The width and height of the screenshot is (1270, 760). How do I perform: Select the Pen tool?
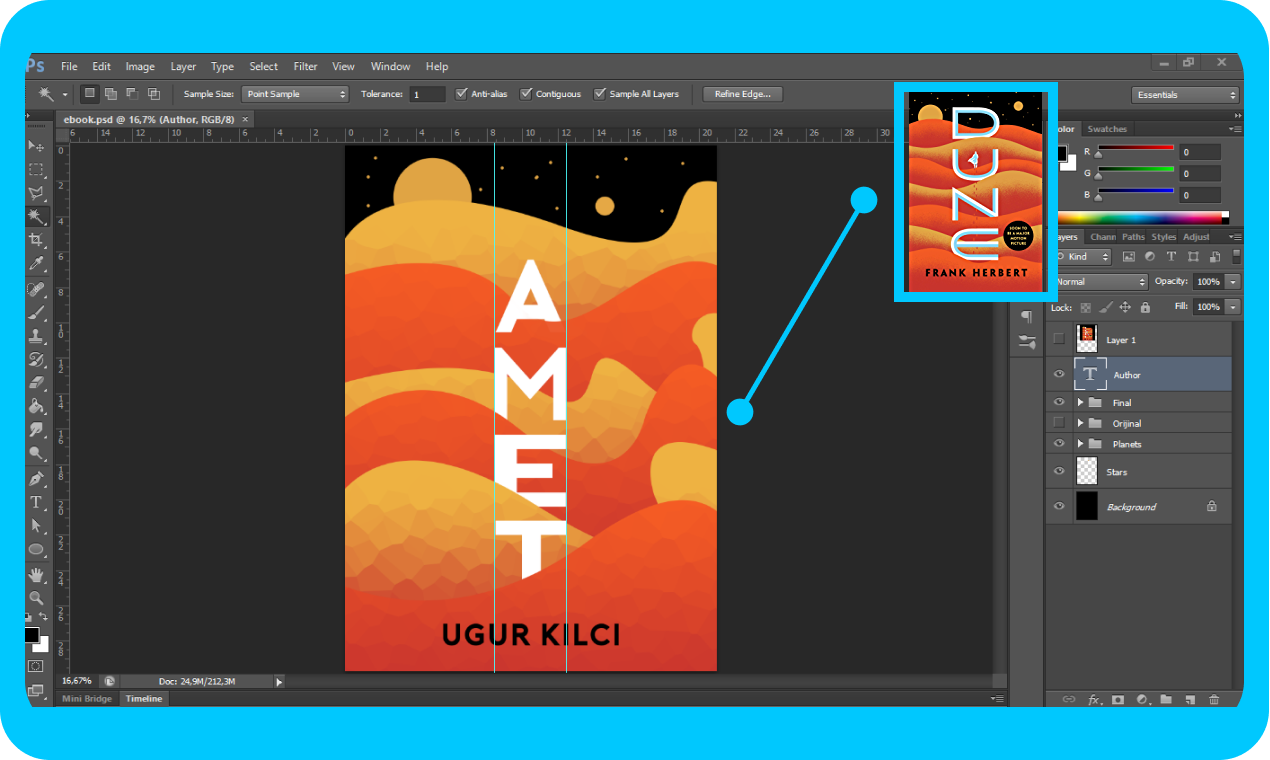click(37, 477)
